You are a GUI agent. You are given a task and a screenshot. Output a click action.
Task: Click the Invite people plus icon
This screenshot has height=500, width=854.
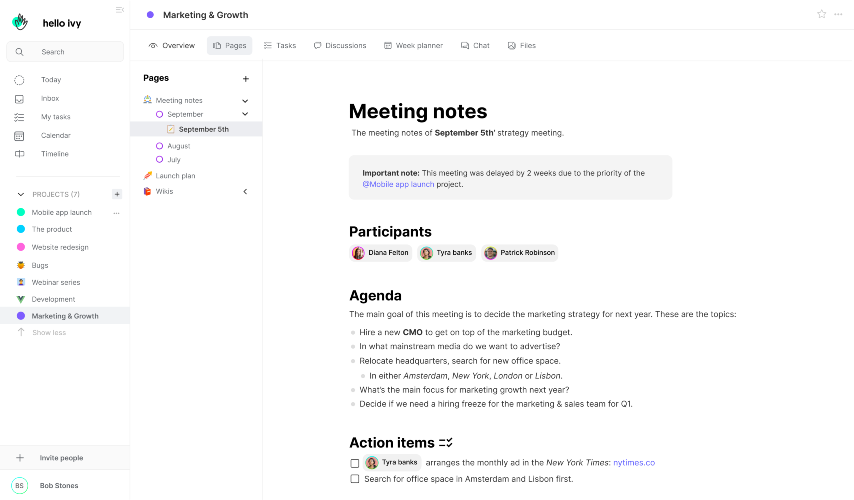click(20, 458)
